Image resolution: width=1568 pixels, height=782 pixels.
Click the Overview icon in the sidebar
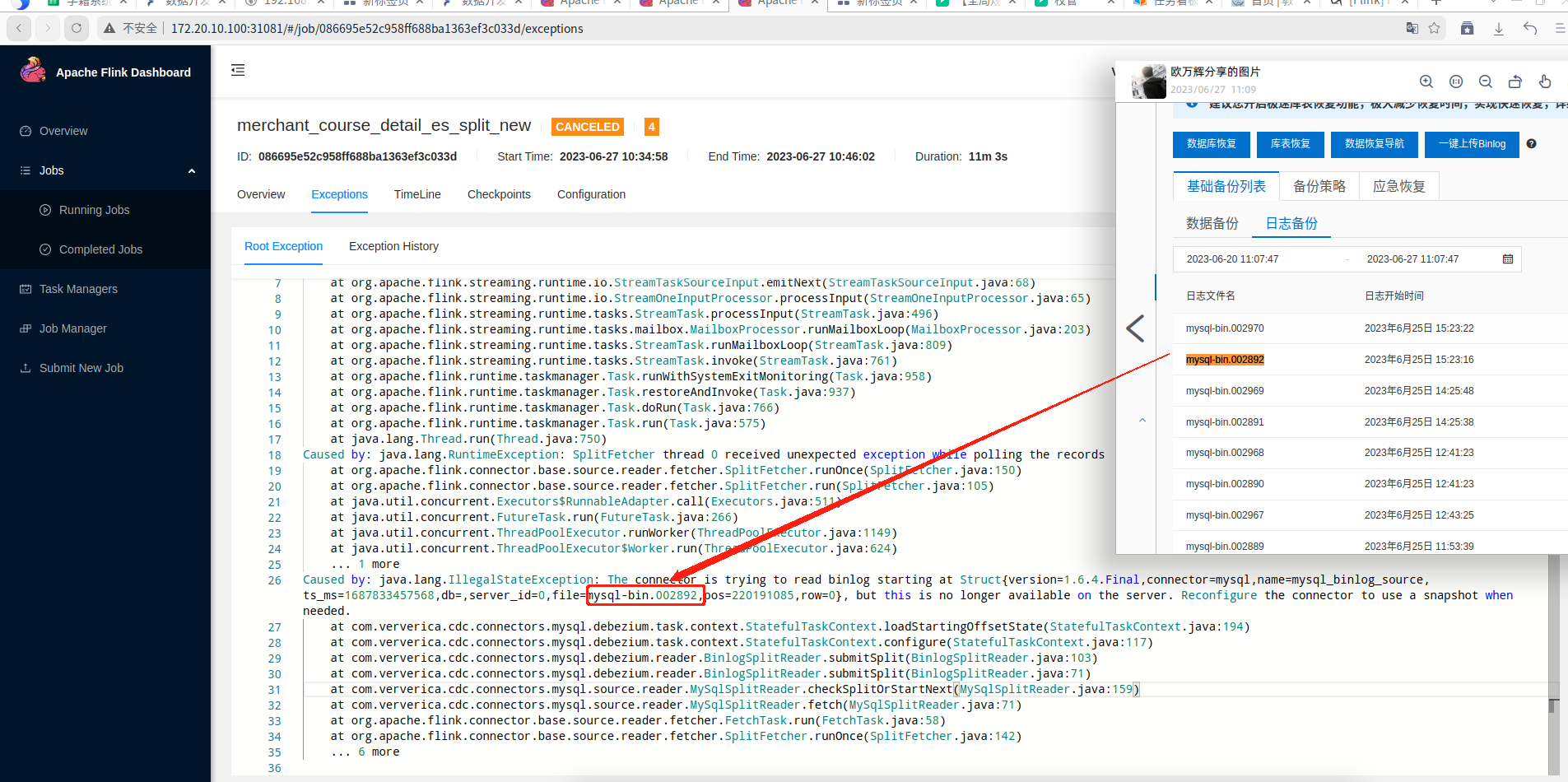[26, 131]
